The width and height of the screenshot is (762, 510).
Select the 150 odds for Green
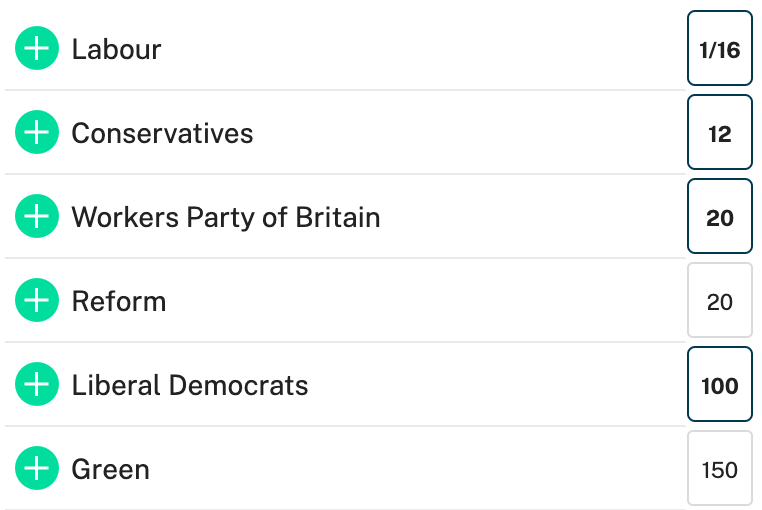pos(719,469)
